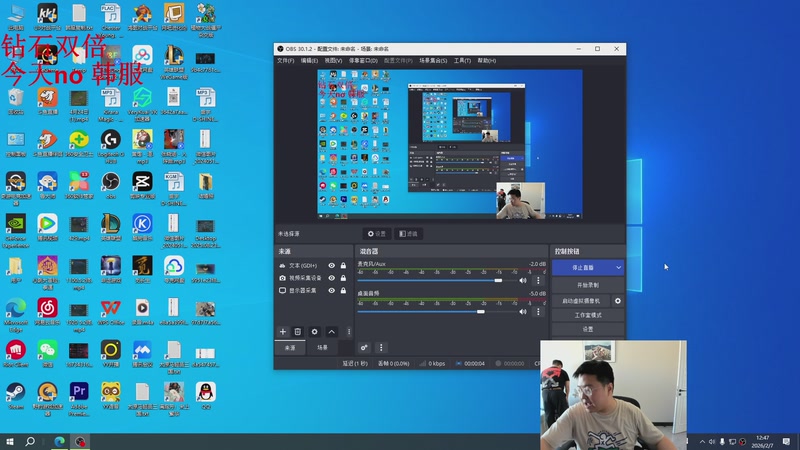Image resolution: width=800 pixels, height=450 pixels.
Task: Open source 设置 button below the preview
Action: pos(377,234)
